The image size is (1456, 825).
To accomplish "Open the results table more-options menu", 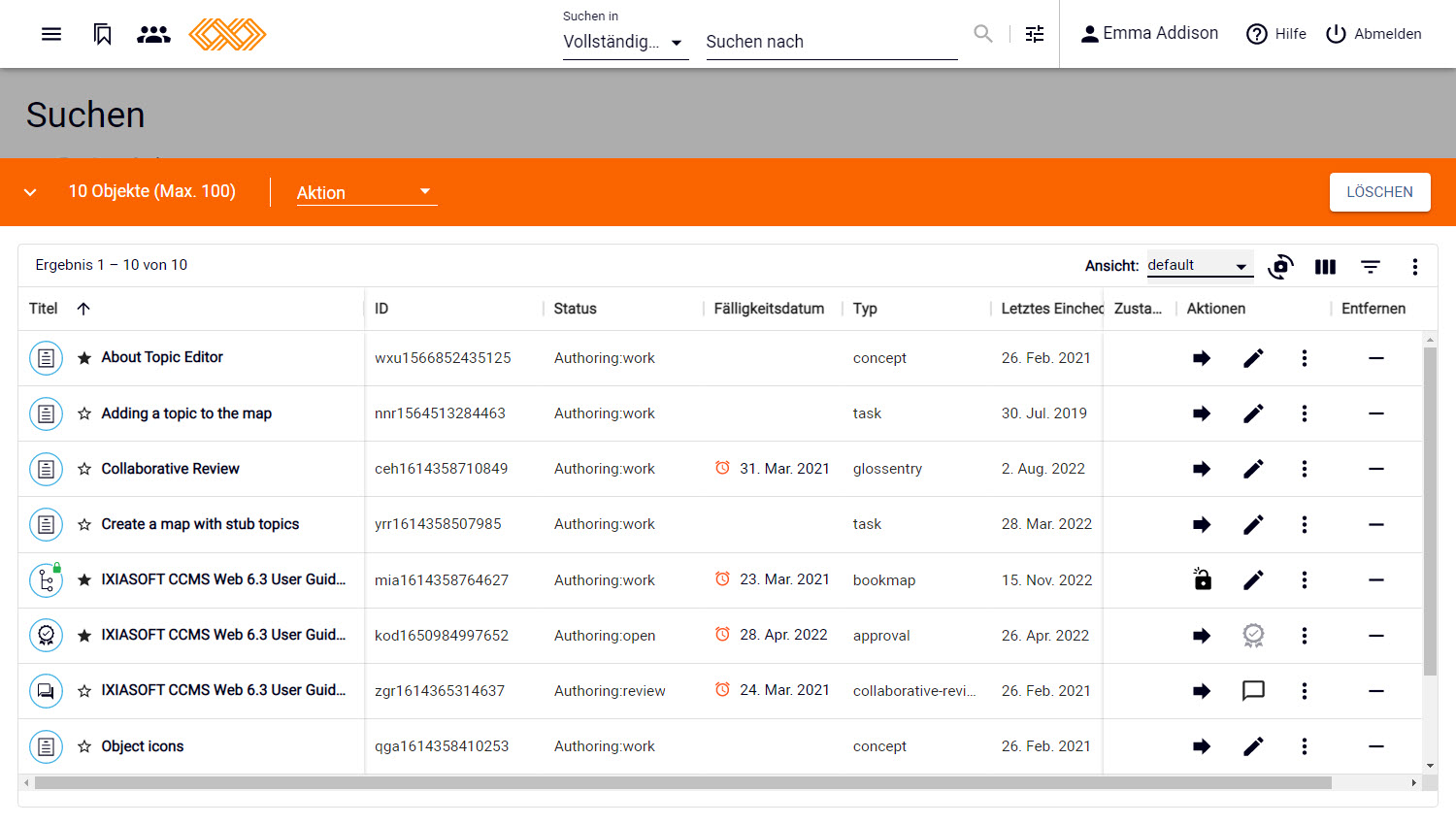I will (x=1415, y=266).
